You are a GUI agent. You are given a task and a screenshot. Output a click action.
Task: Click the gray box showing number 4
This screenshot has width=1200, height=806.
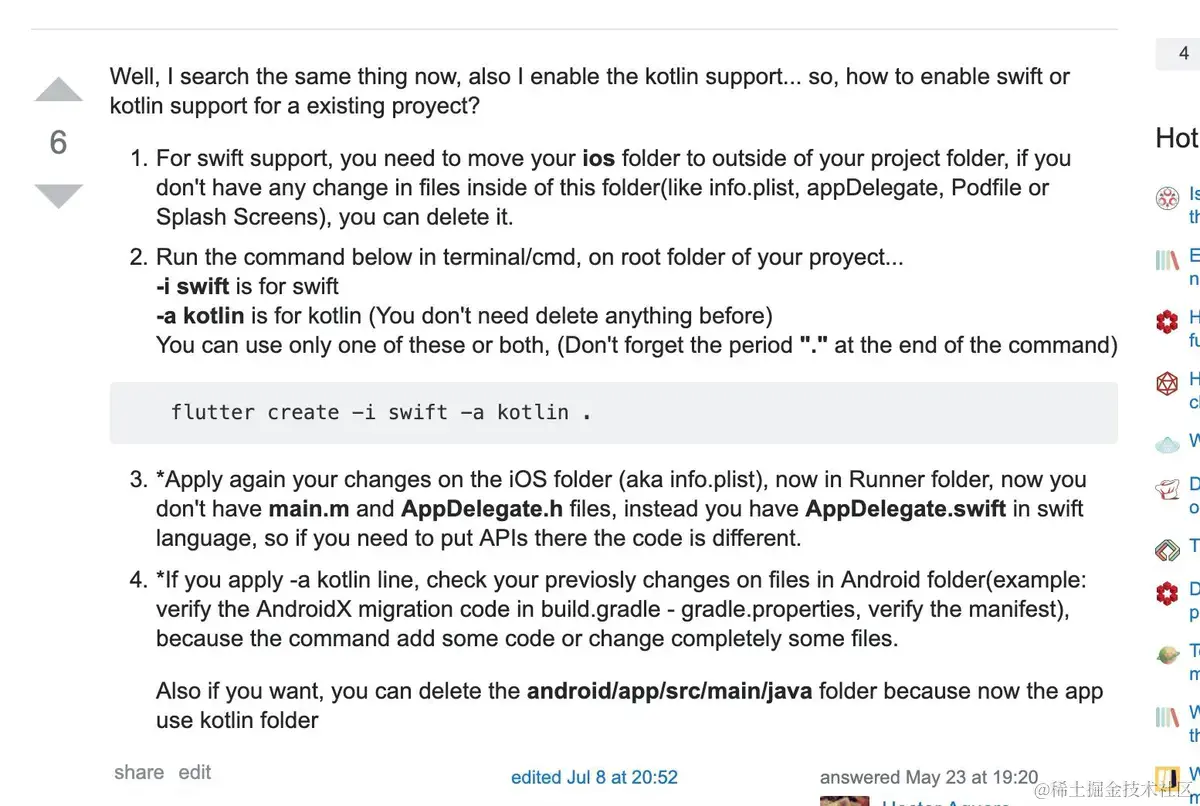pyautogui.click(x=1180, y=53)
